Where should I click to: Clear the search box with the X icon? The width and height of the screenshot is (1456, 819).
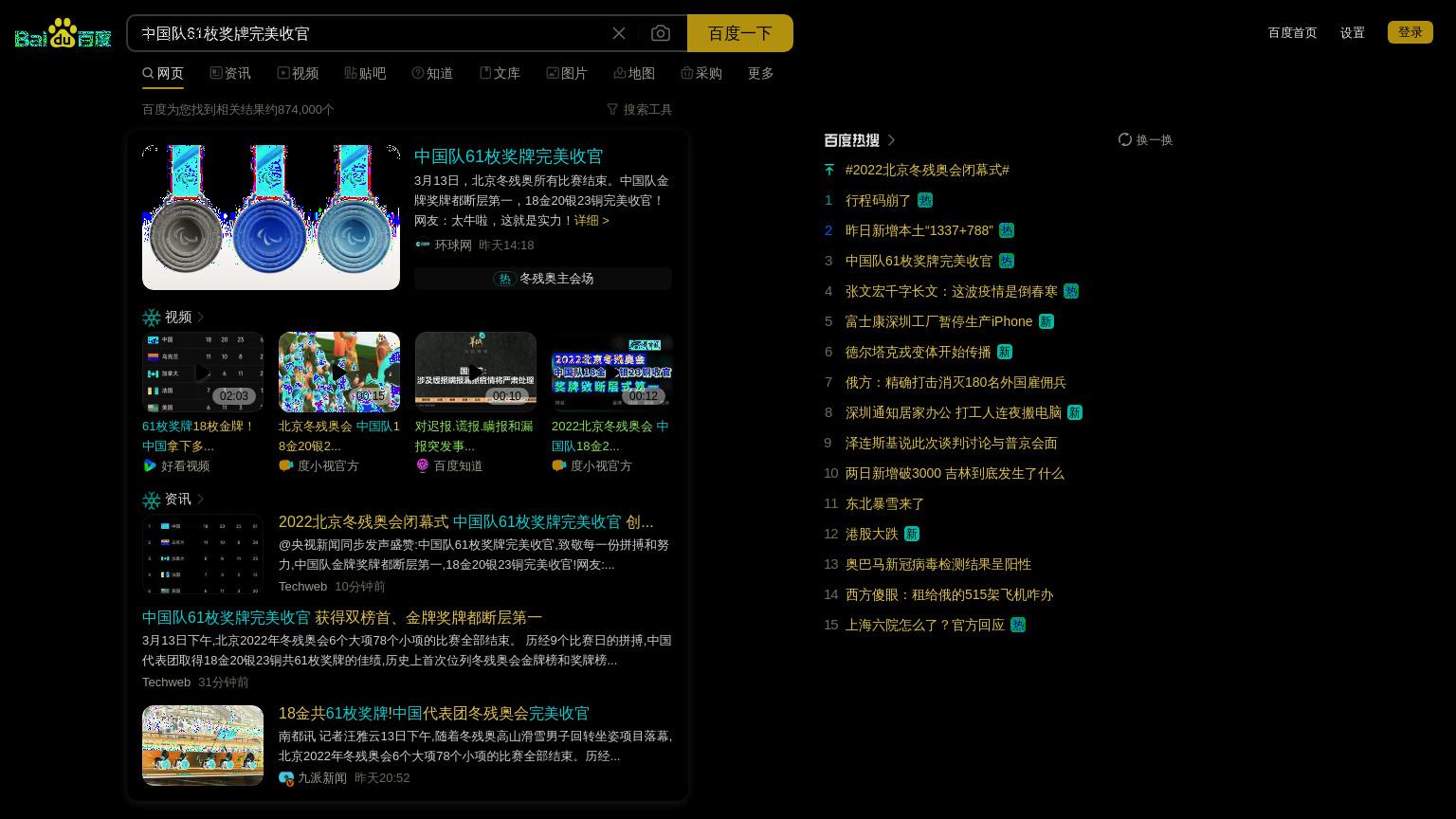[x=619, y=33]
